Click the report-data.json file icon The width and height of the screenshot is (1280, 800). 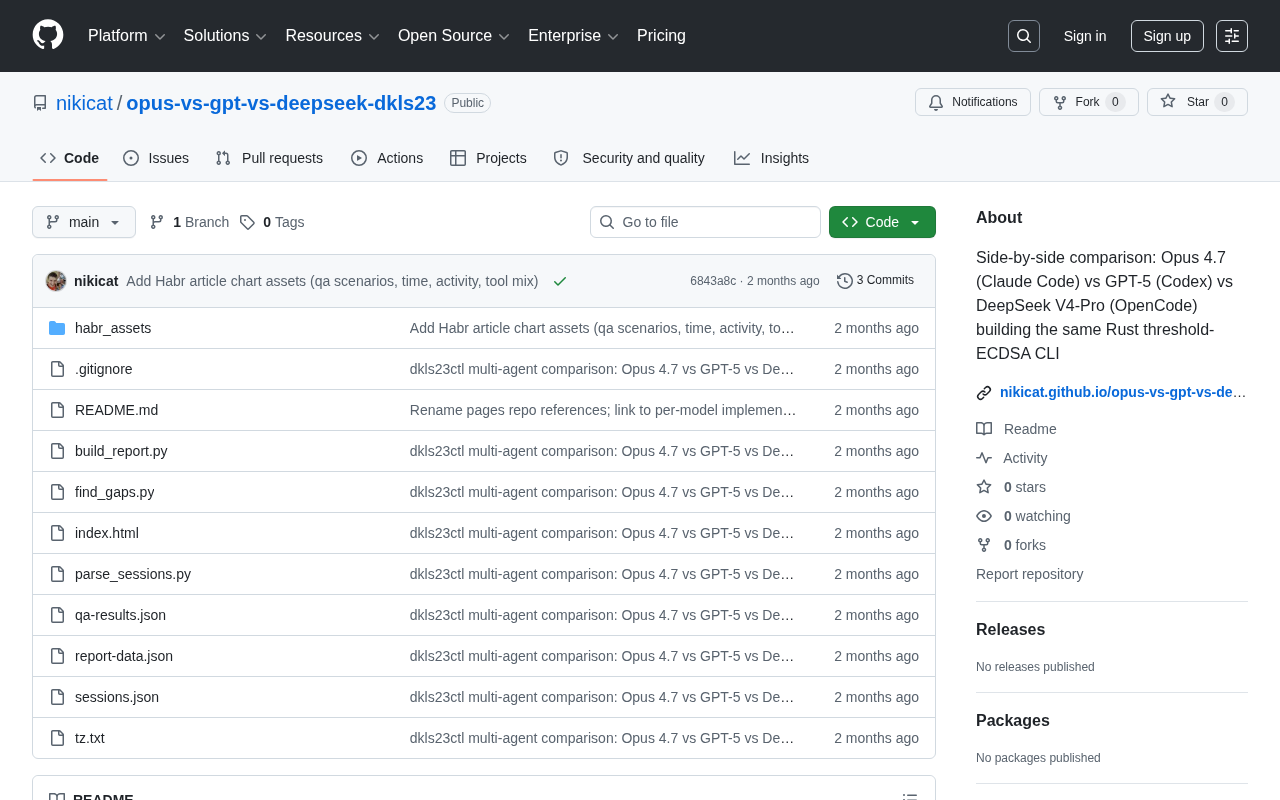[x=57, y=656]
